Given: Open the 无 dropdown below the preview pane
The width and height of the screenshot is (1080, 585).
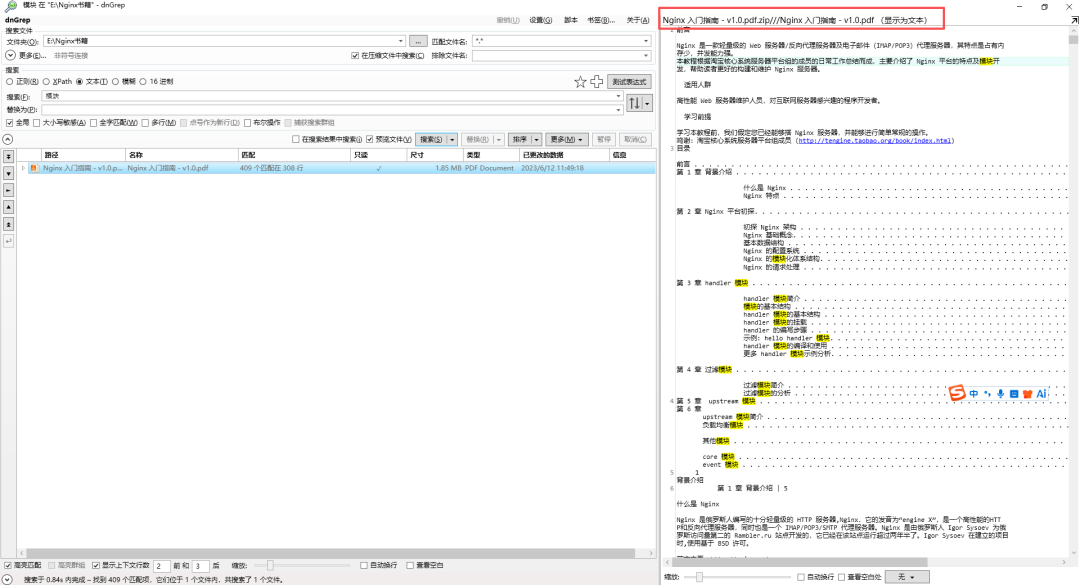Looking at the screenshot, I should pyautogui.click(x=907, y=577).
